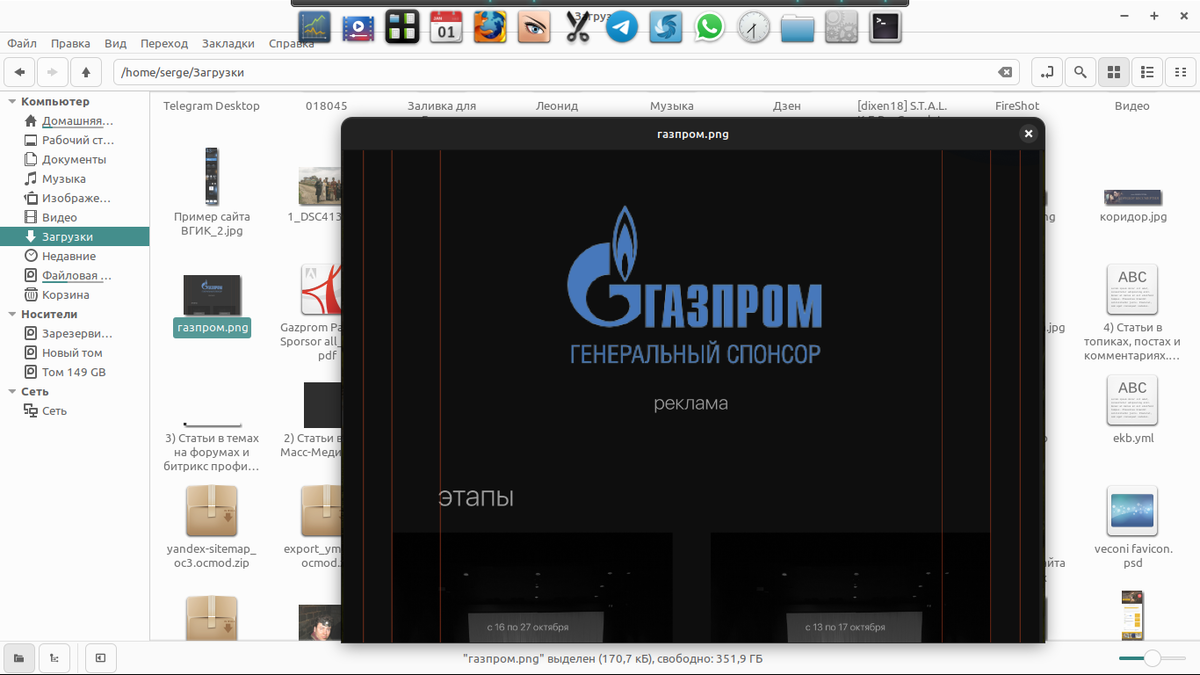Select the газпром.png file thumbnail
This screenshot has height=675, width=1200.
tap(211, 294)
